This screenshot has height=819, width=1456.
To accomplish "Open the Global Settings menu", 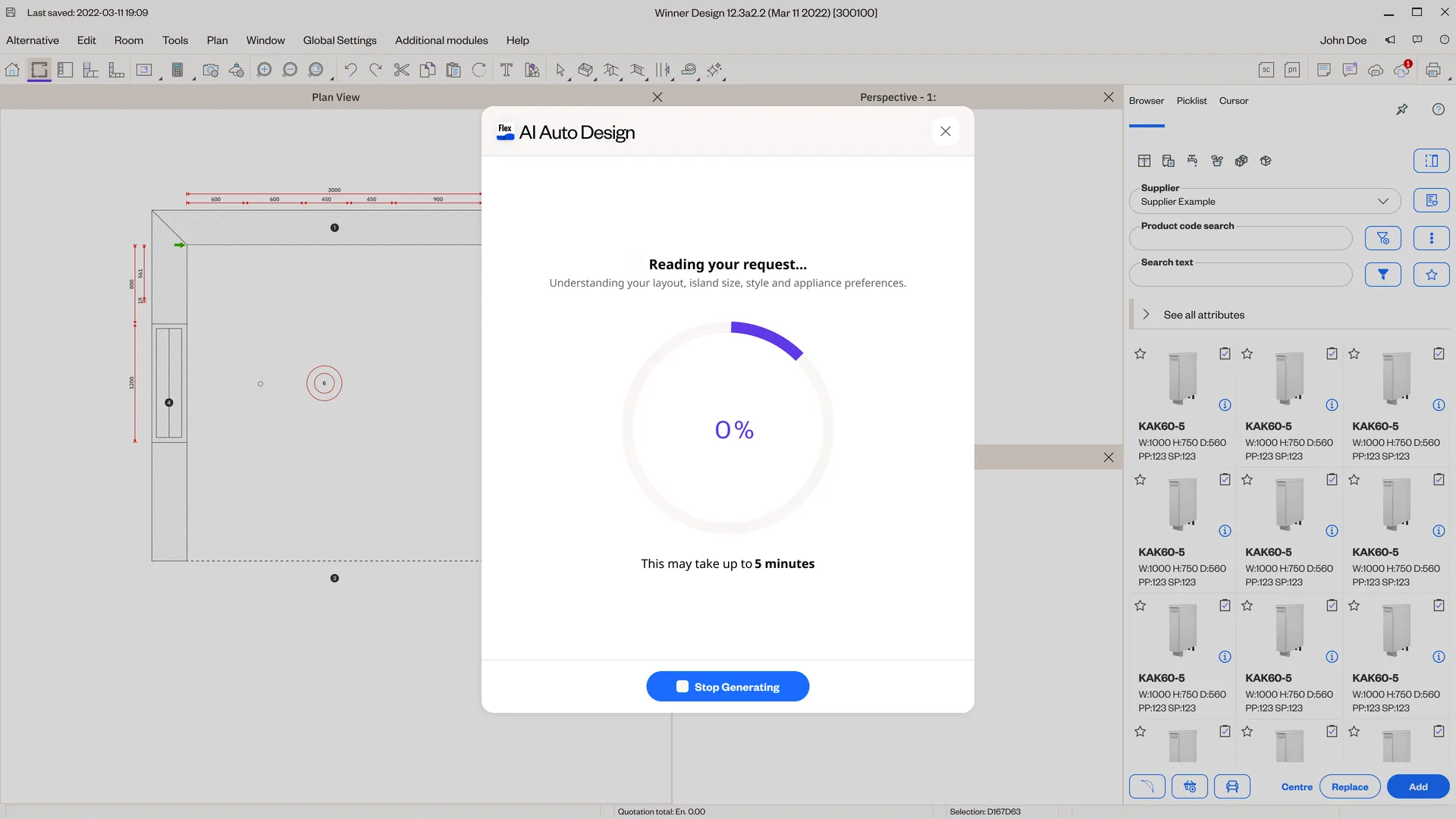I will click(x=340, y=40).
